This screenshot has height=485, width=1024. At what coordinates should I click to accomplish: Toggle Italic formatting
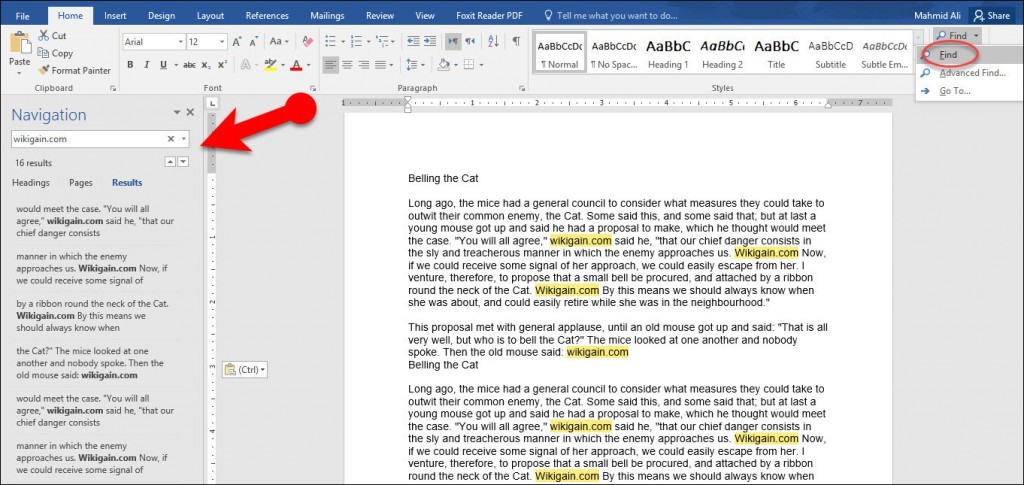146,65
